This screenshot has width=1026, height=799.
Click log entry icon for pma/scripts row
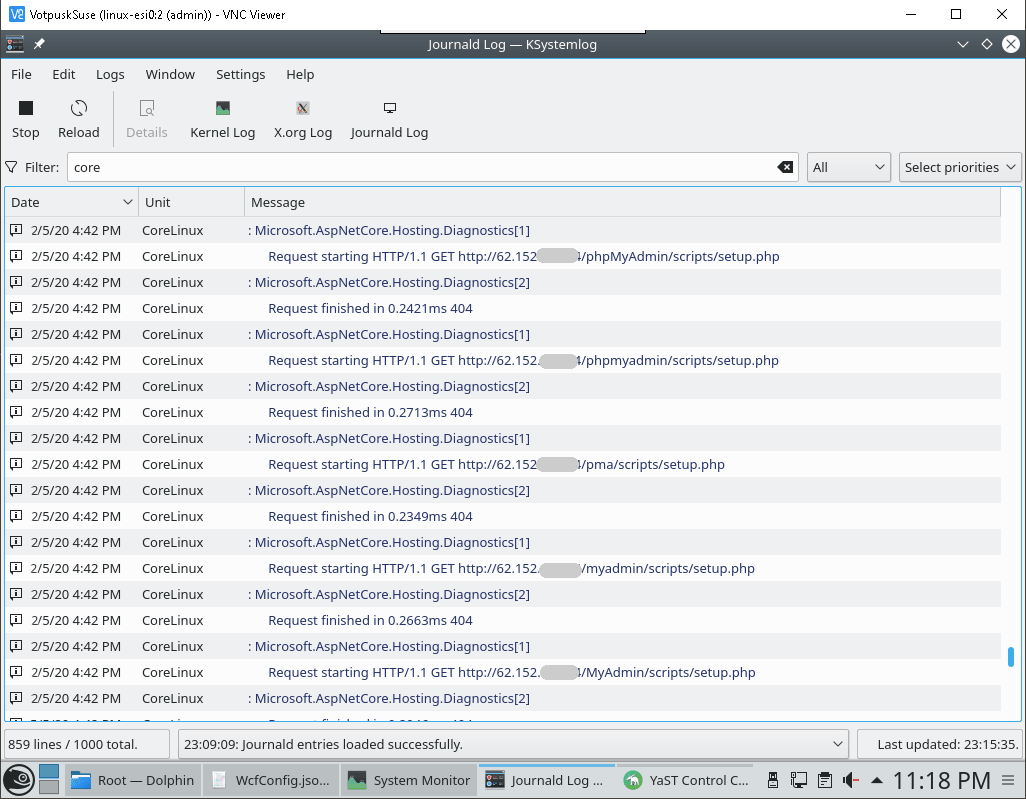[x=16, y=464]
